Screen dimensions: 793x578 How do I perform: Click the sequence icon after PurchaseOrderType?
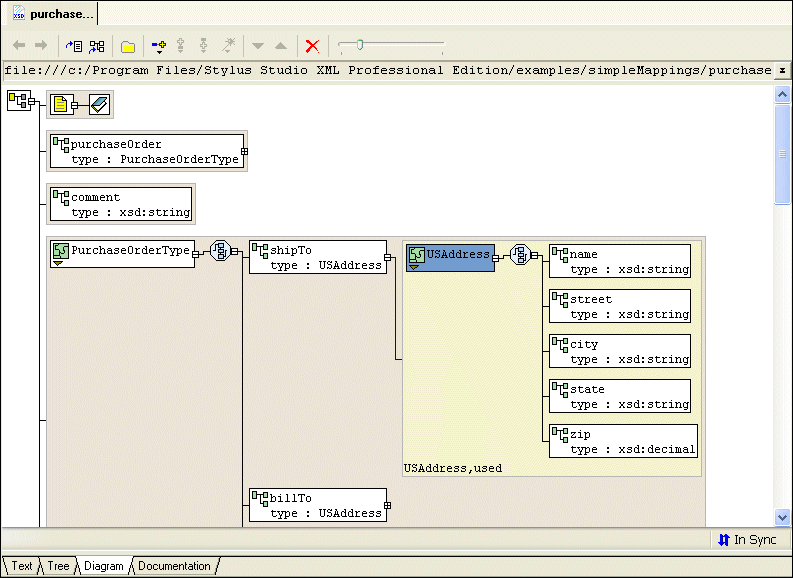(x=219, y=252)
